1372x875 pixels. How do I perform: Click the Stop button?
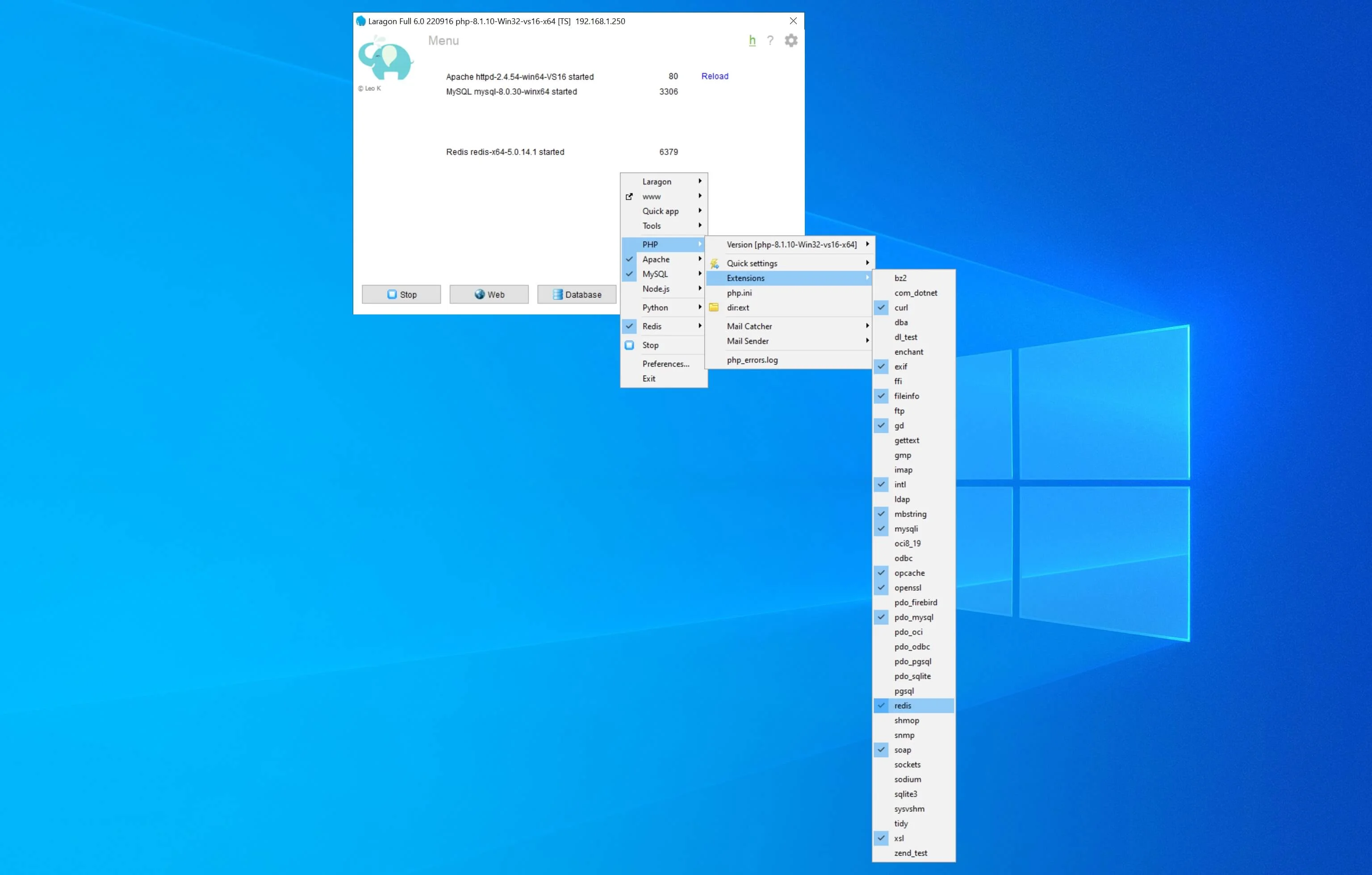pos(401,294)
